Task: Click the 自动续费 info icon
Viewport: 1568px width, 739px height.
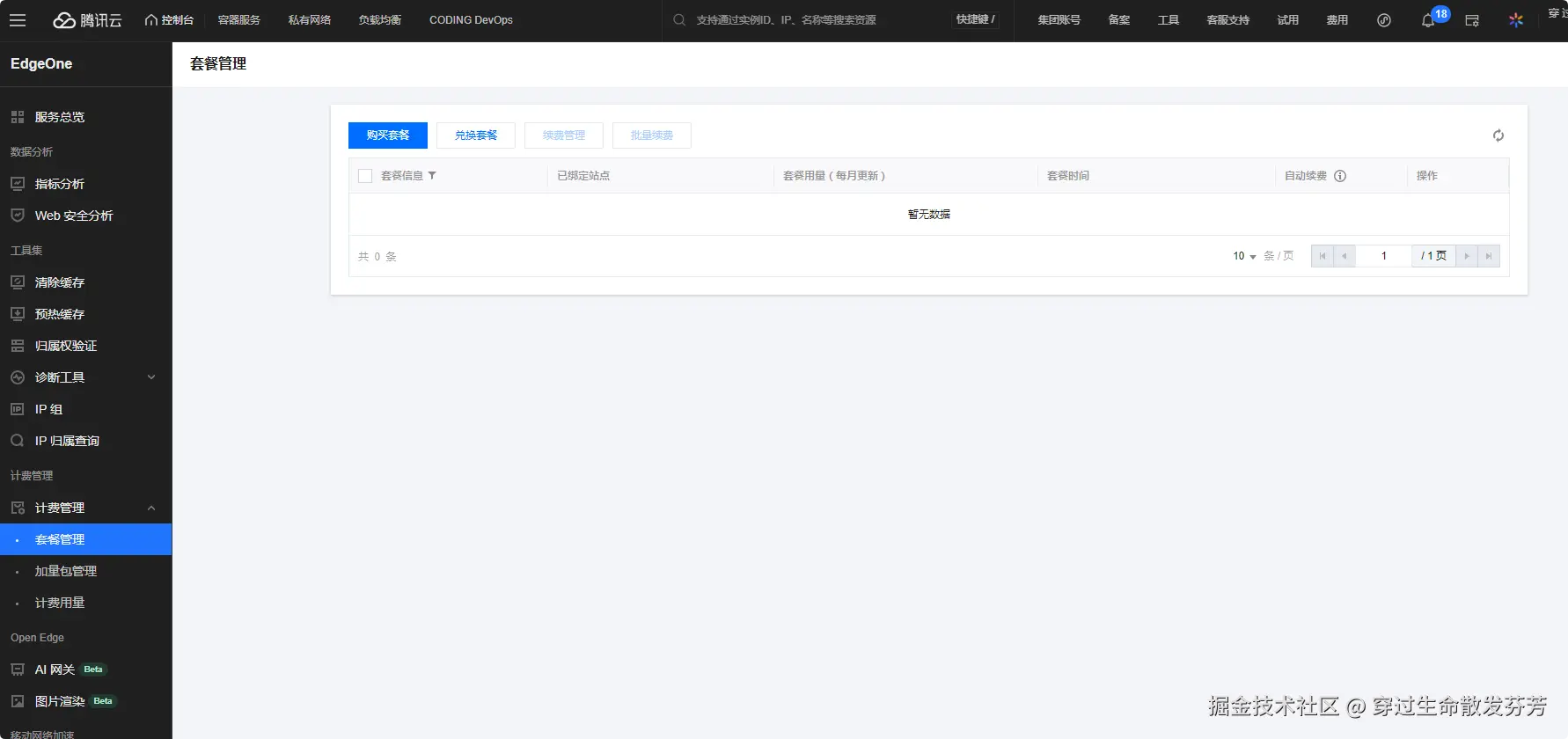Action: pos(1340,176)
